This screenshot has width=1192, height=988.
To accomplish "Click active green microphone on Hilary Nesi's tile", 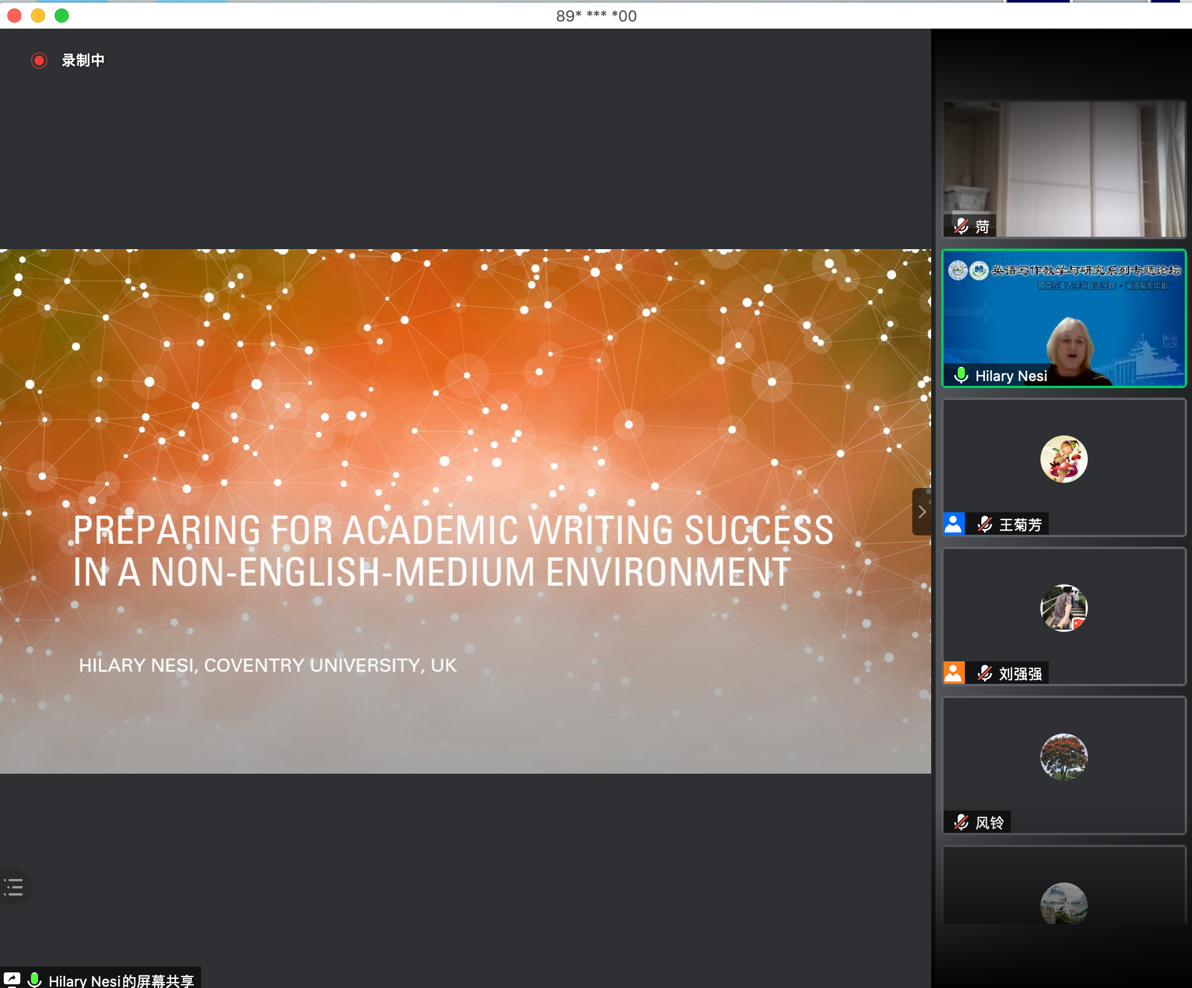I will pos(961,375).
